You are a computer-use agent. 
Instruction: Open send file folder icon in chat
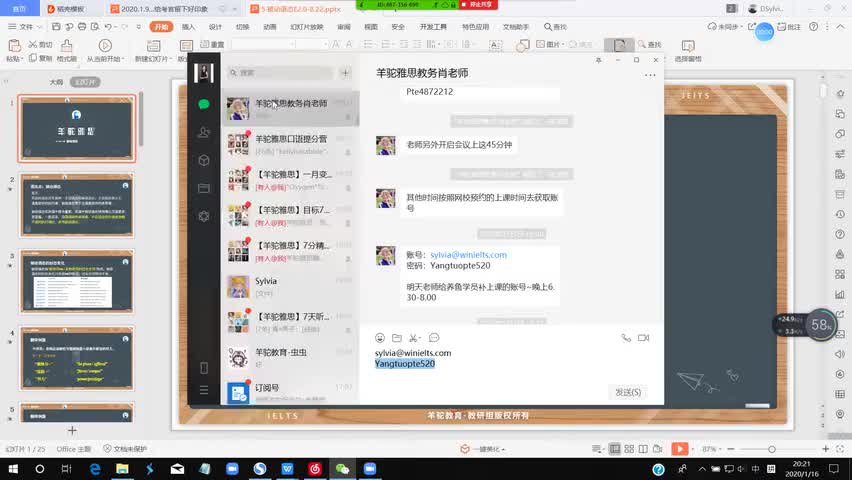click(x=397, y=338)
